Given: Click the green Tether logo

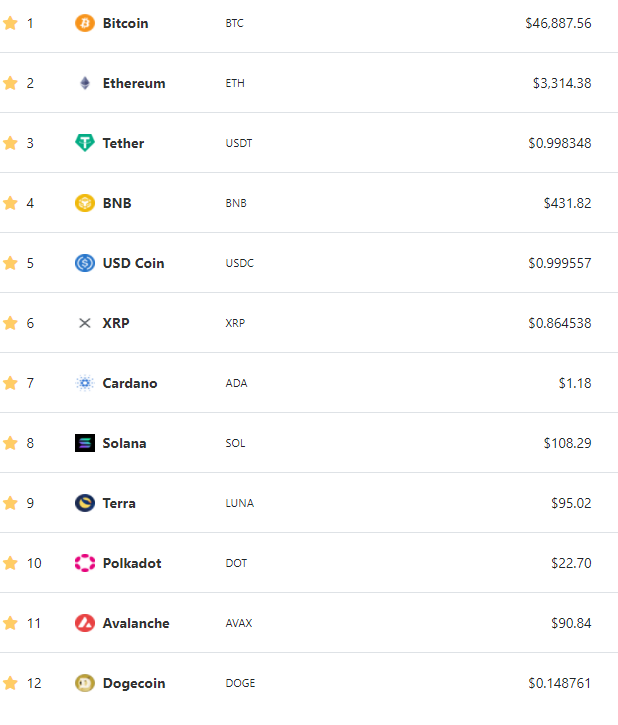Looking at the screenshot, I should click(x=85, y=143).
